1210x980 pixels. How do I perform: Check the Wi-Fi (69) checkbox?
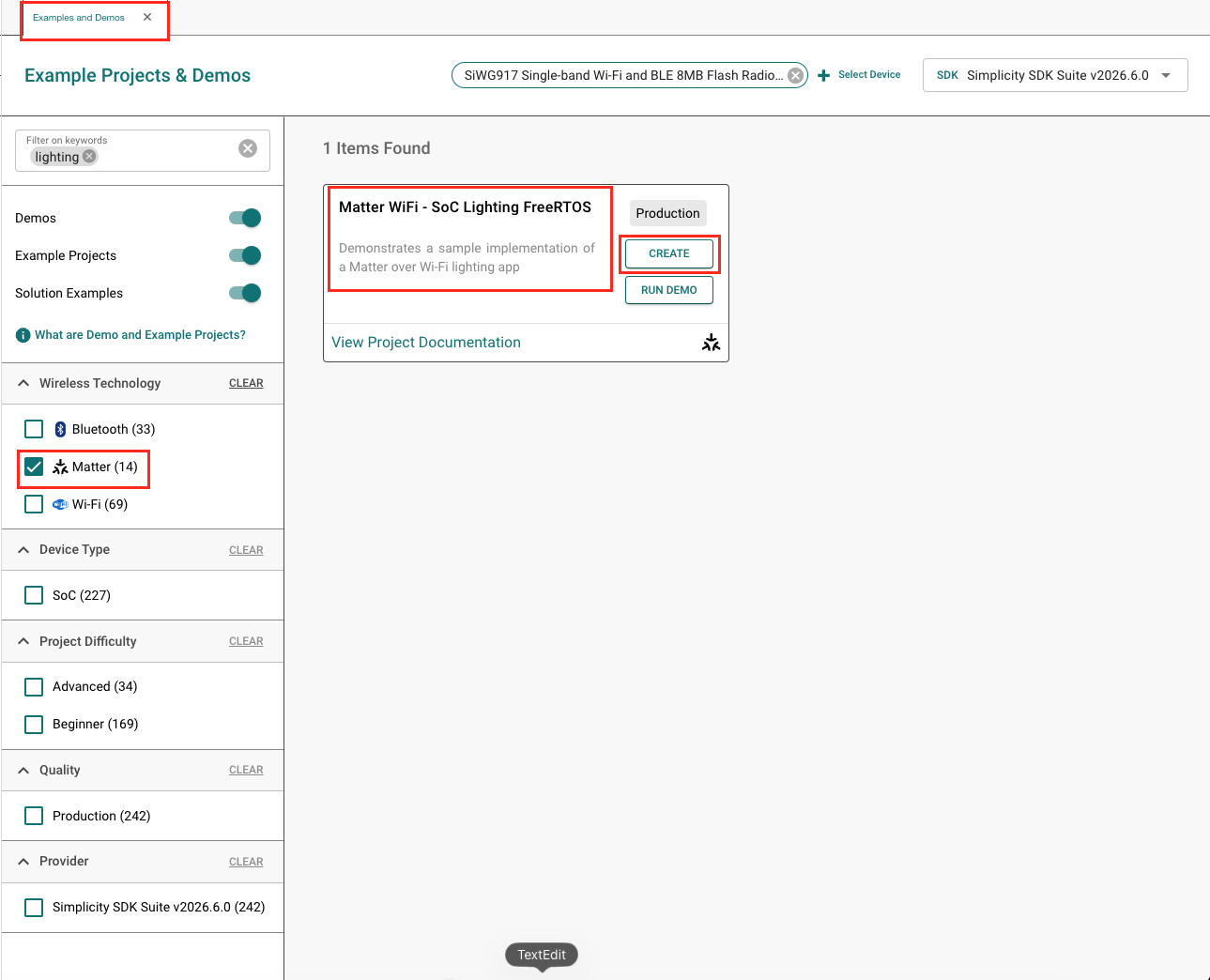pos(34,504)
